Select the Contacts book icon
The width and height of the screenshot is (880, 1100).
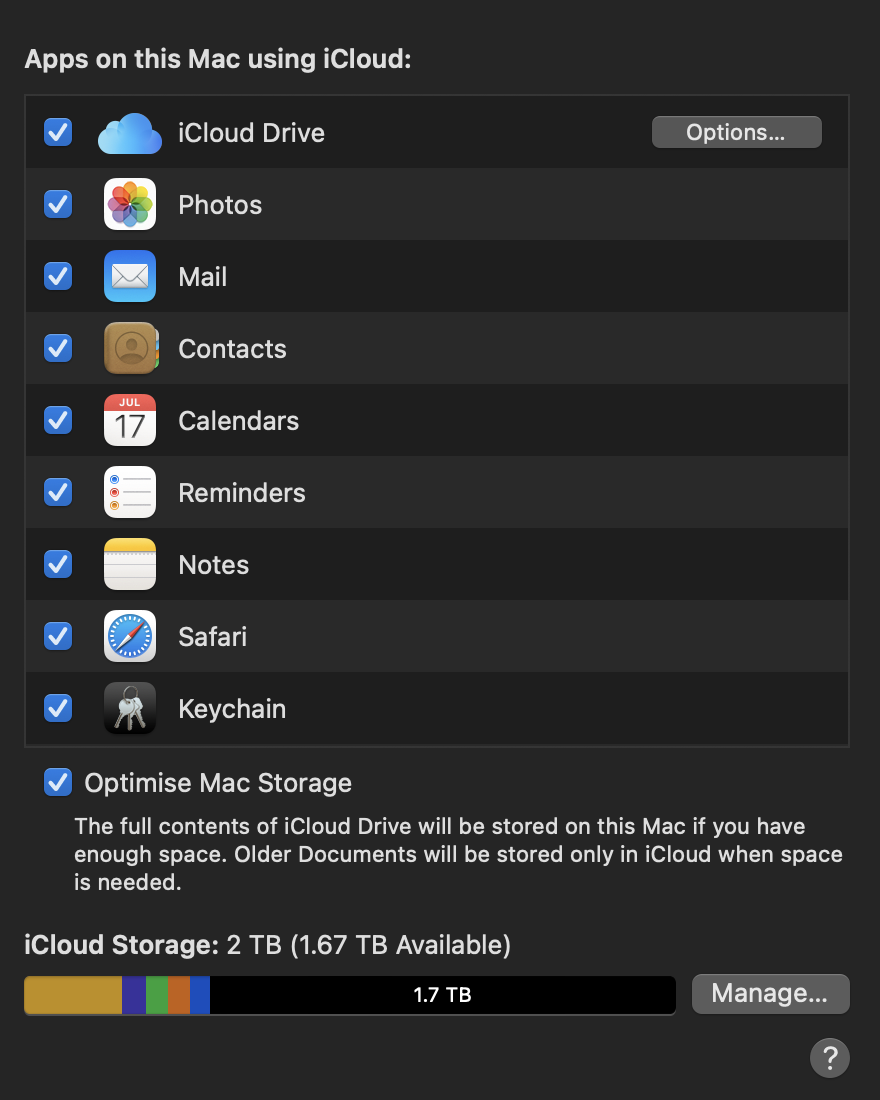131,348
